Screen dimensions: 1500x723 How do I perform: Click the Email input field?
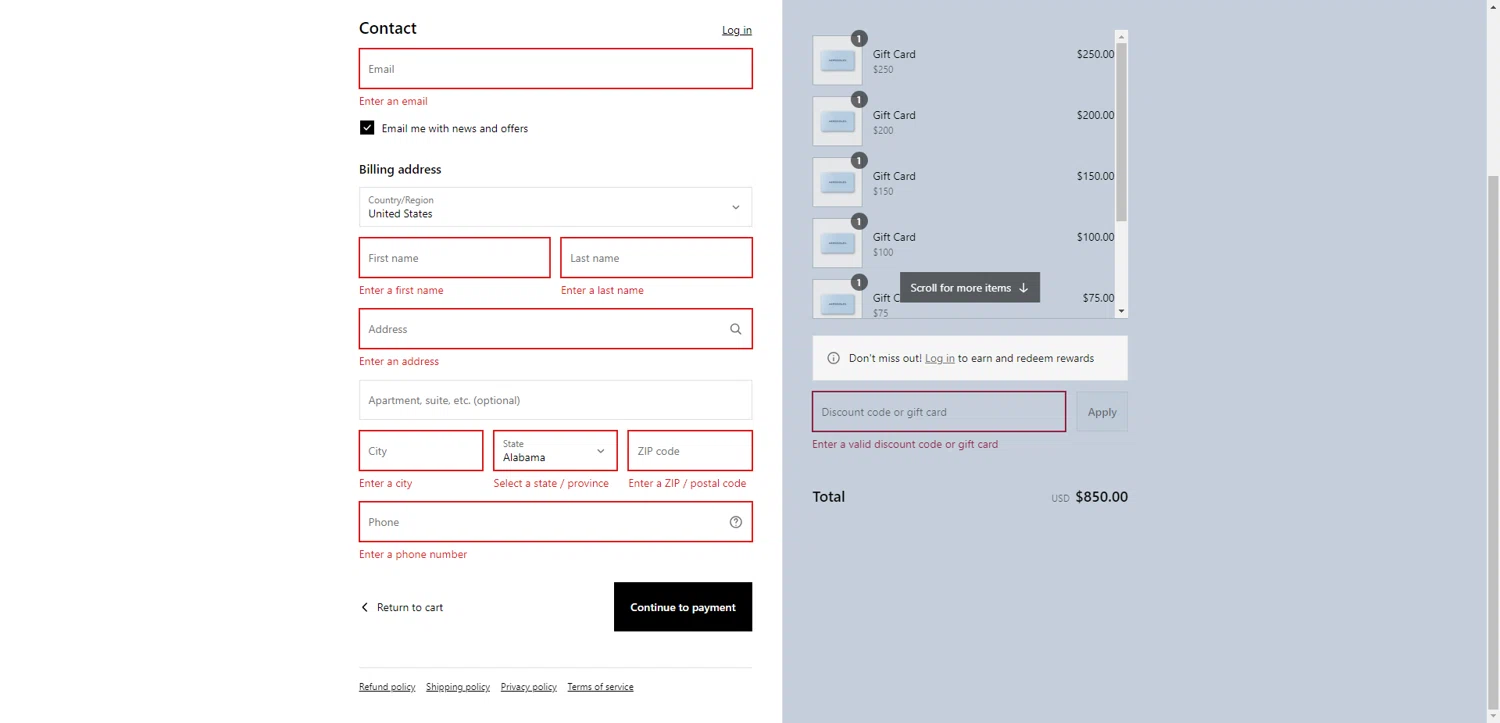coord(555,69)
